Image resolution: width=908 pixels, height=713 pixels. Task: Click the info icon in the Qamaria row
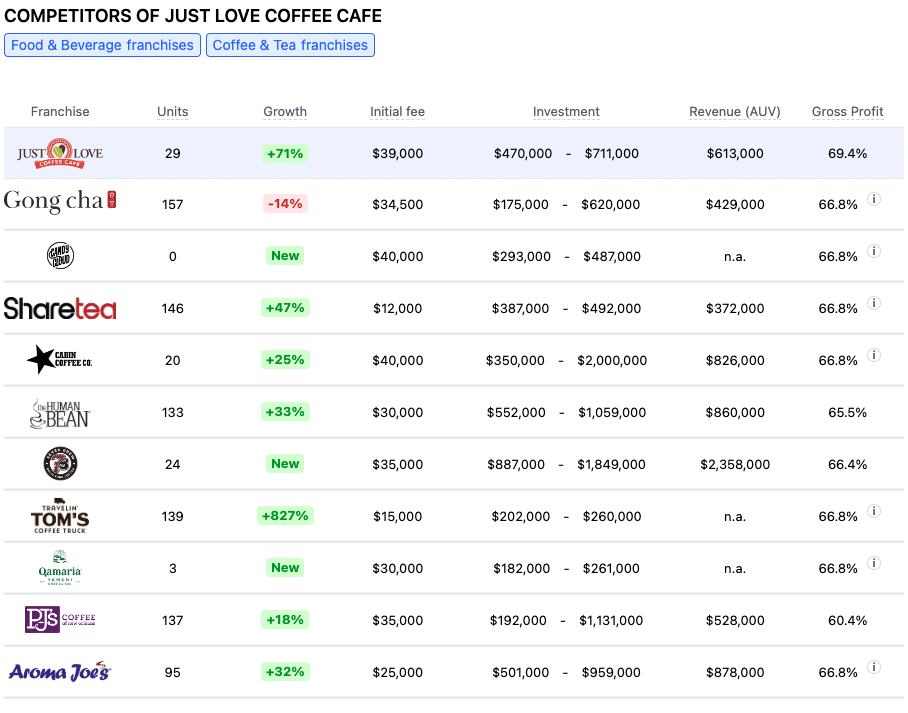pos(874,563)
